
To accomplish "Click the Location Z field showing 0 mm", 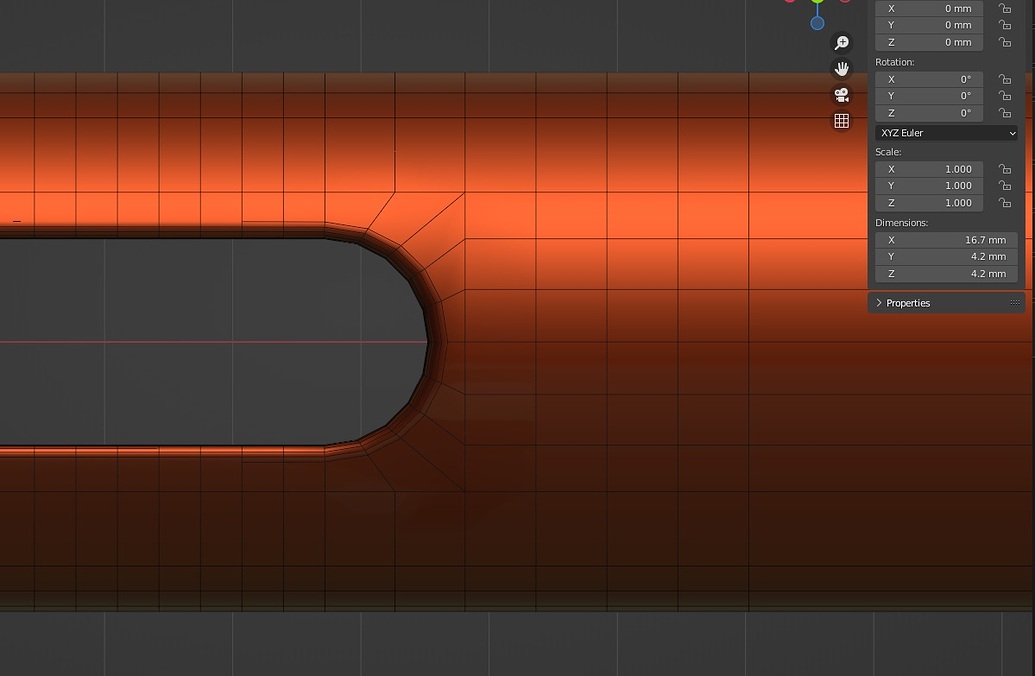I will (929, 42).
